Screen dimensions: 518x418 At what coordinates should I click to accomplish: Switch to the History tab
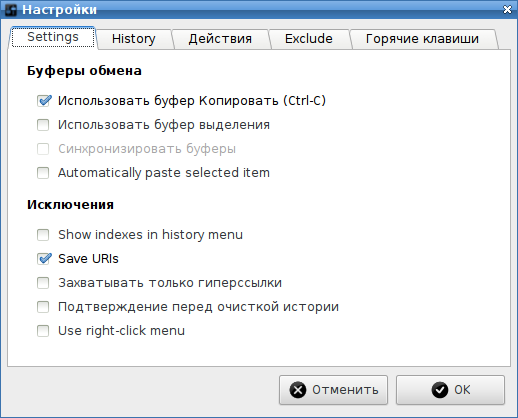coord(134,39)
